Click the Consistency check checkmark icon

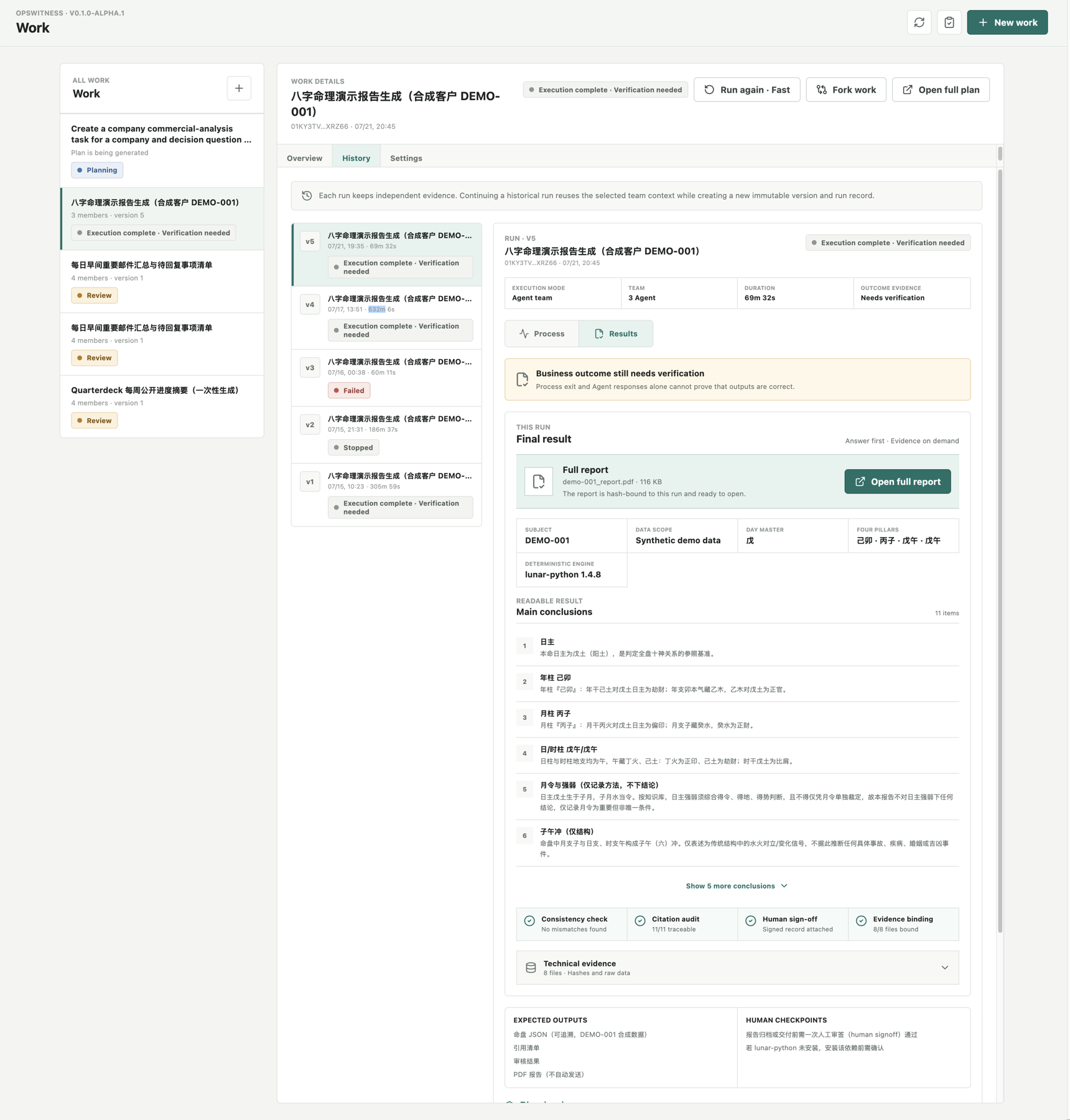click(529, 921)
